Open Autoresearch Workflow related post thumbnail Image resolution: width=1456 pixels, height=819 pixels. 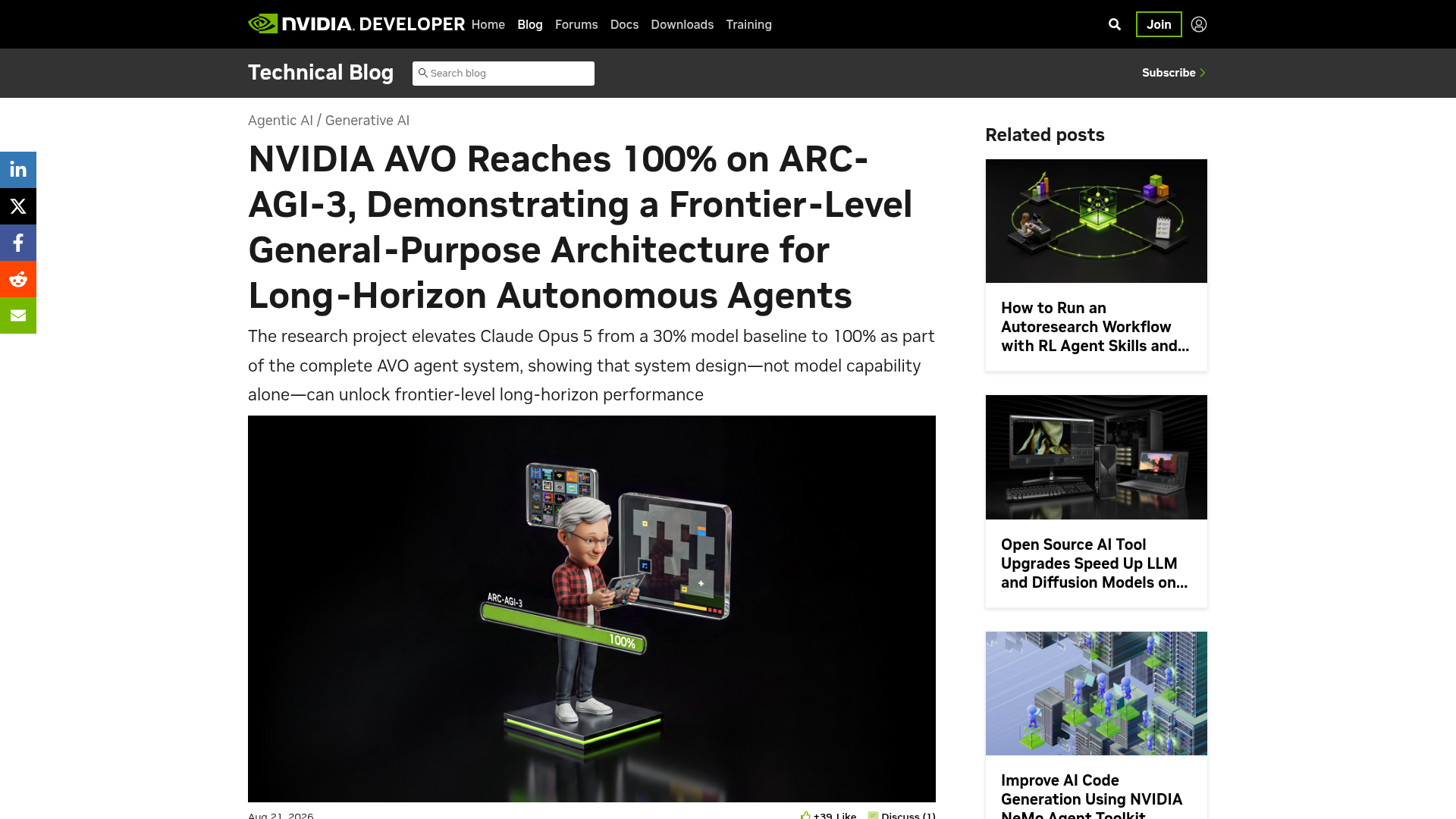1097,221
